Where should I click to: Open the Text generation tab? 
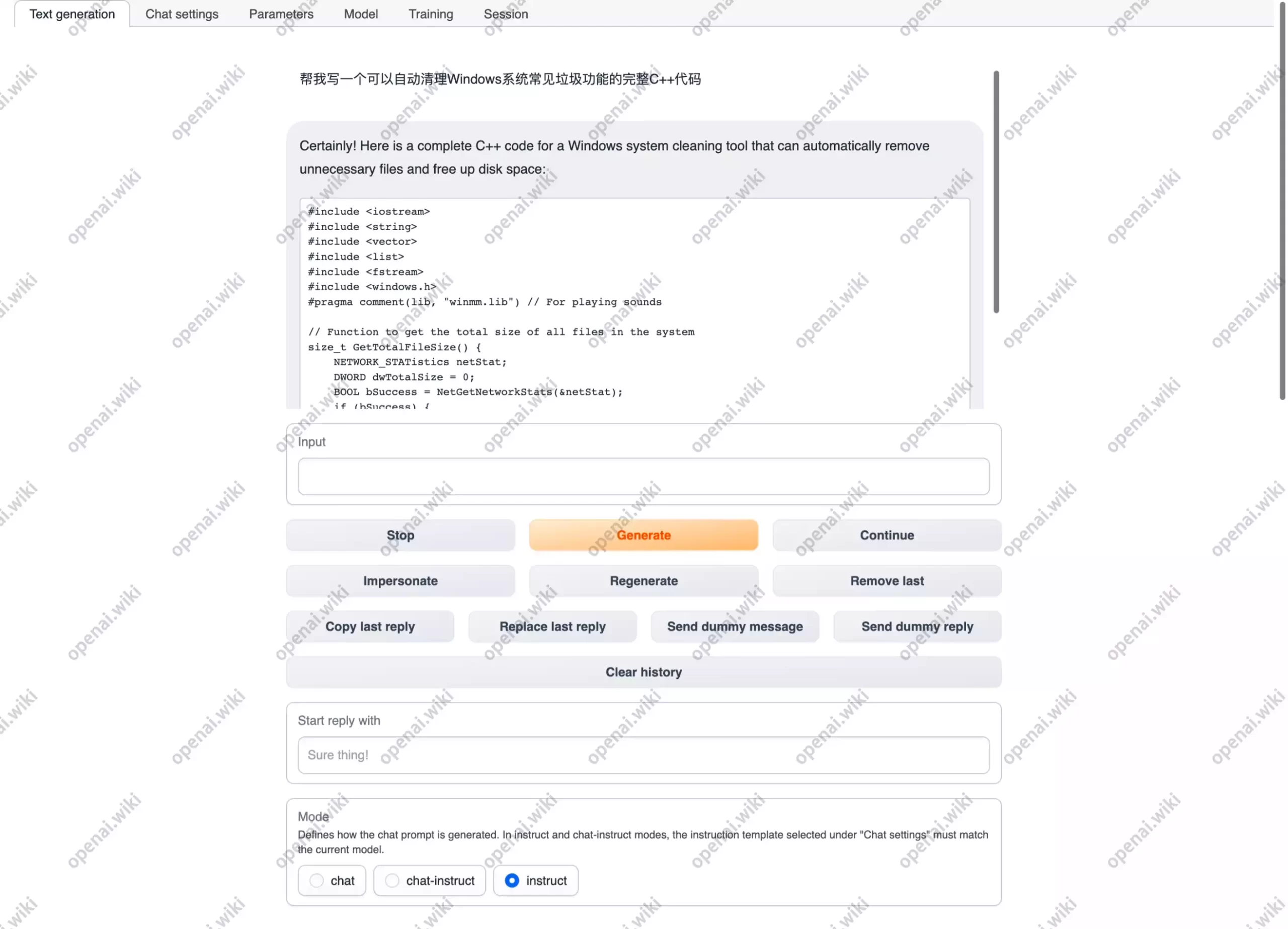click(72, 14)
